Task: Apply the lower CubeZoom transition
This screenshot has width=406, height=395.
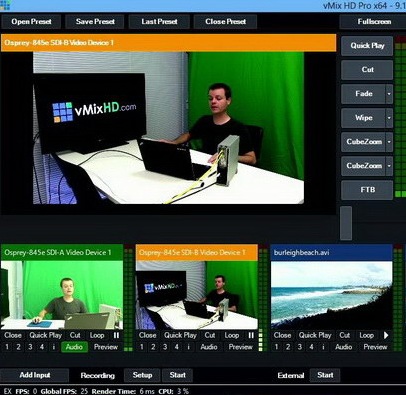Action: [x=363, y=166]
